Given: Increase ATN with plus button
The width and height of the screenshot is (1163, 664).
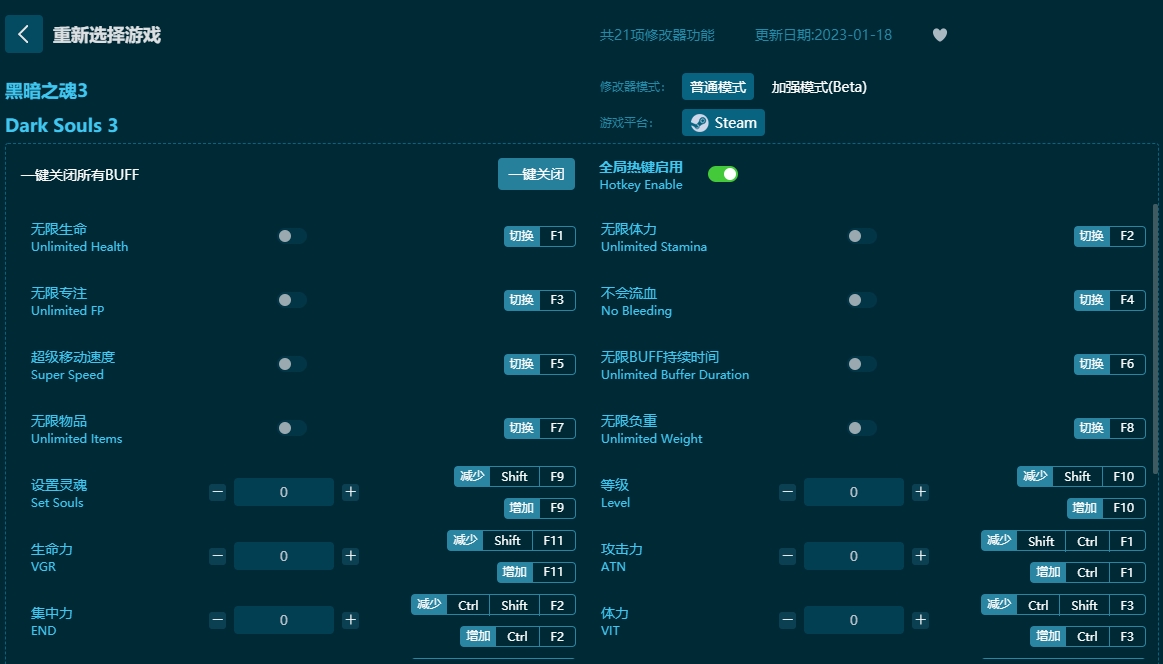Looking at the screenshot, I should coord(920,556).
